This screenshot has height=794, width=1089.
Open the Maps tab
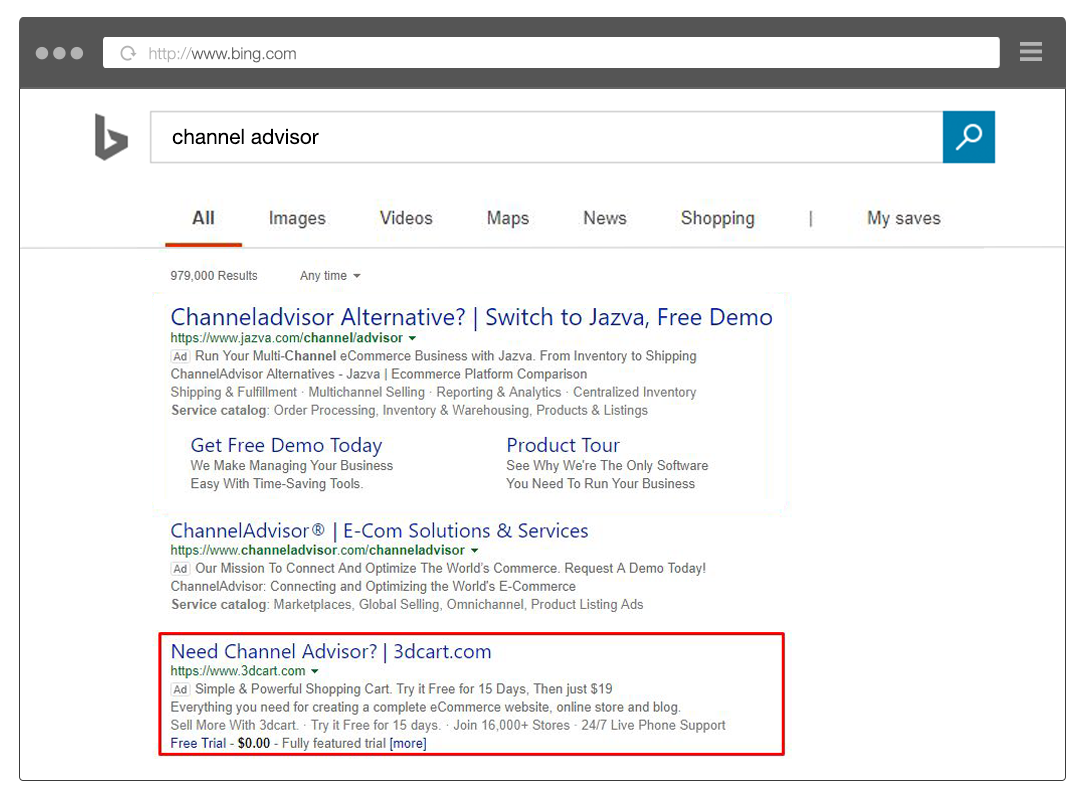point(508,219)
